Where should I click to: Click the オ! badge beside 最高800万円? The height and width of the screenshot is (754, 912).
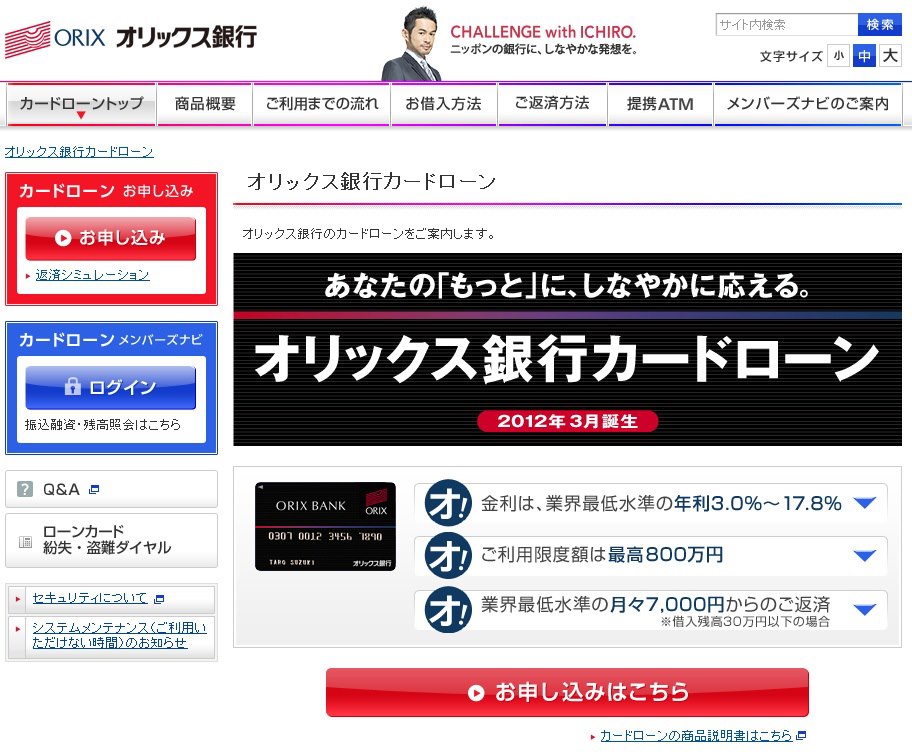point(447,556)
